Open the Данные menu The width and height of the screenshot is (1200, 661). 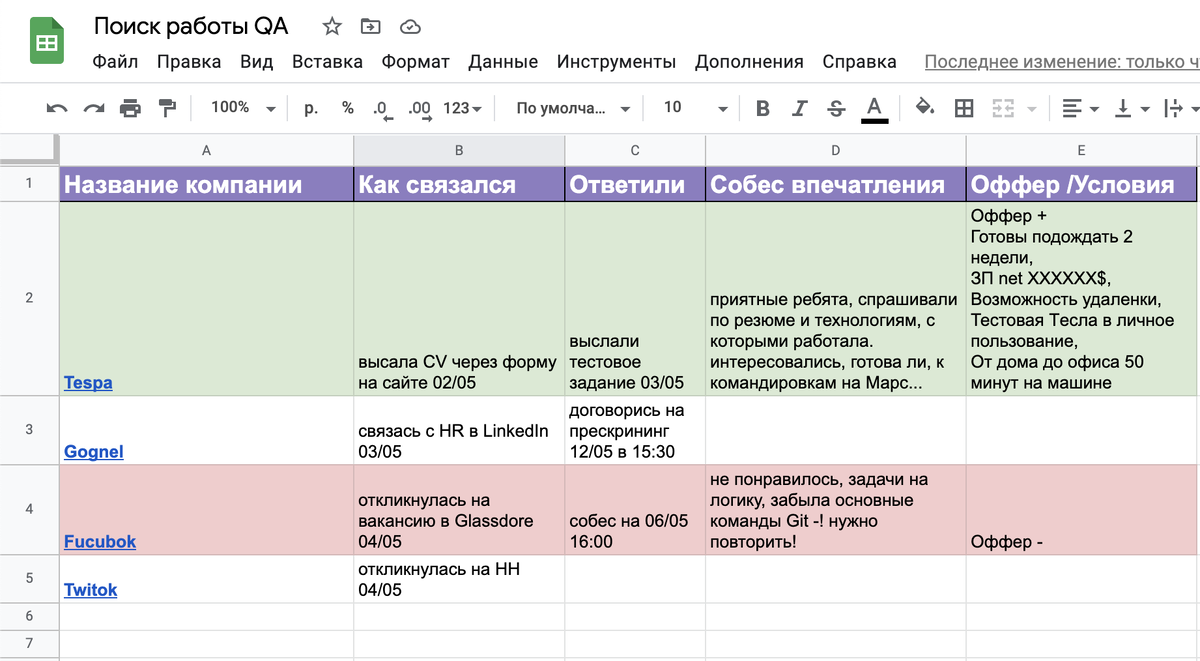point(503,62)
